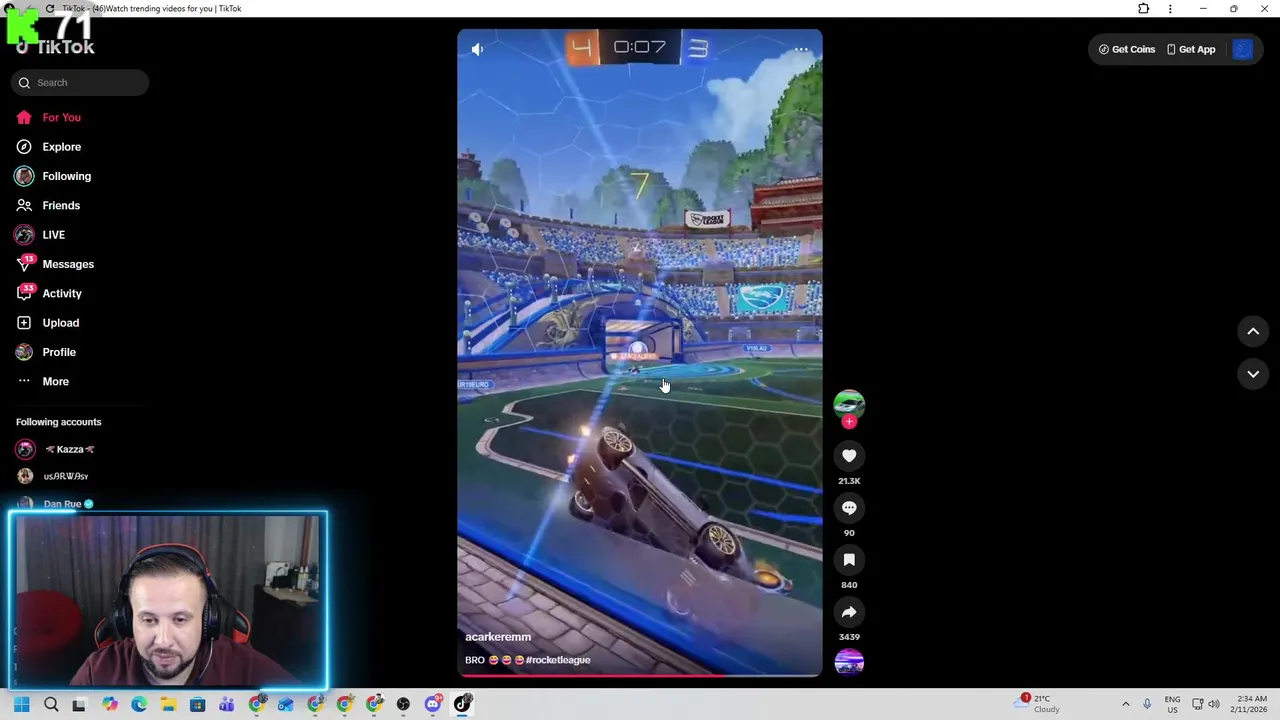
Task: Bookmark the video to favorites
Action: tap(849, 560)
